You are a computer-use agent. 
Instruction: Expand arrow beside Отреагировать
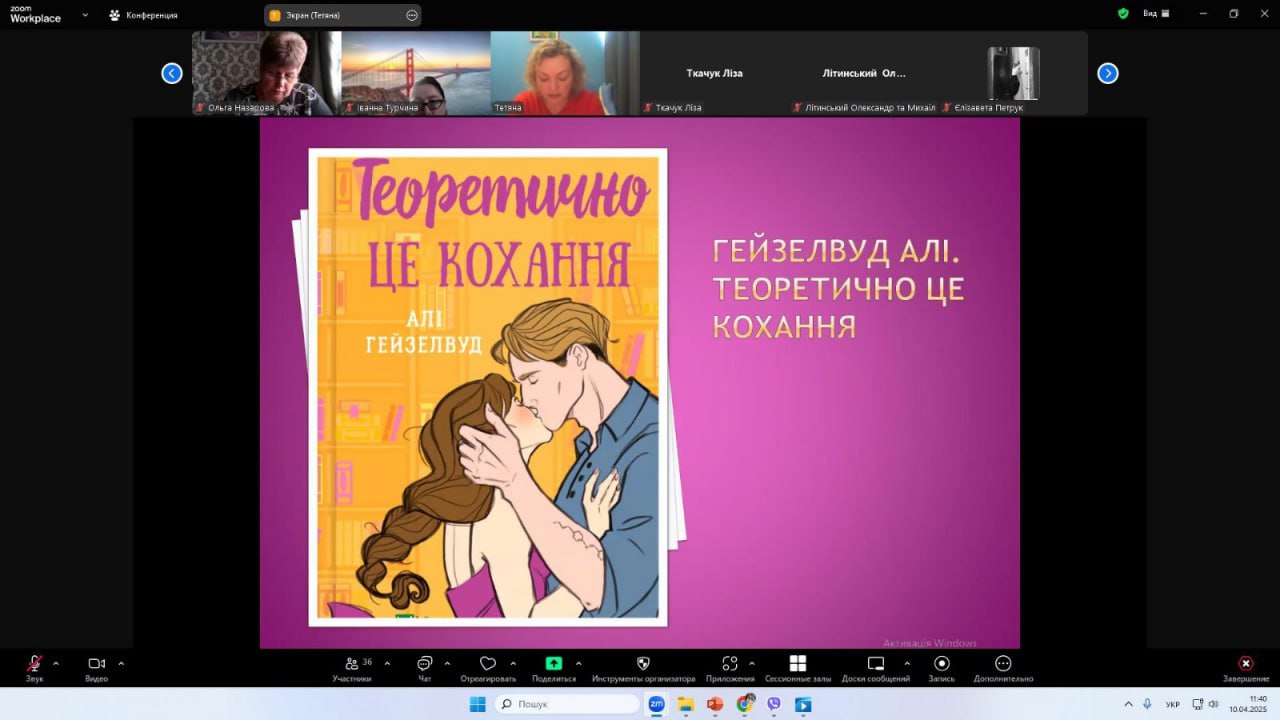pos(513,663)
